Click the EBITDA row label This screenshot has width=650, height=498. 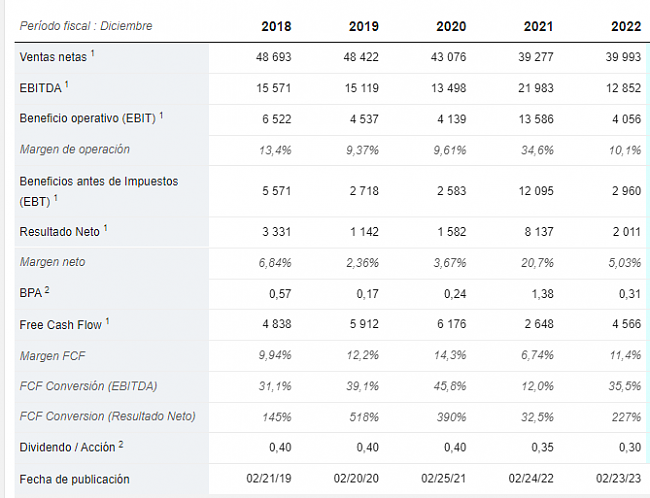coord(40,88)
